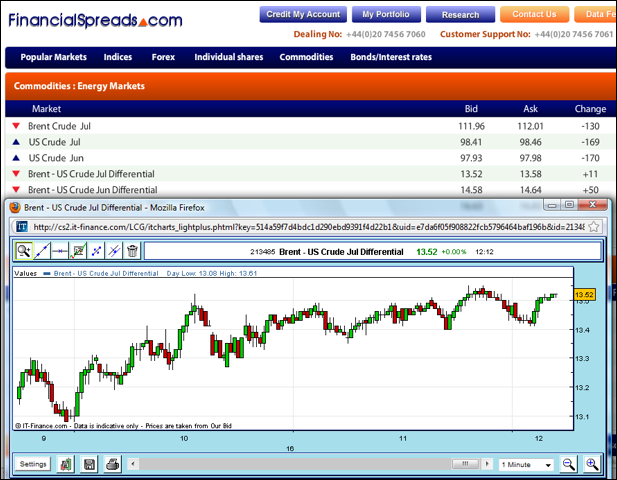Click the FinancialSpreads.com logo

[x=95, y=20]
